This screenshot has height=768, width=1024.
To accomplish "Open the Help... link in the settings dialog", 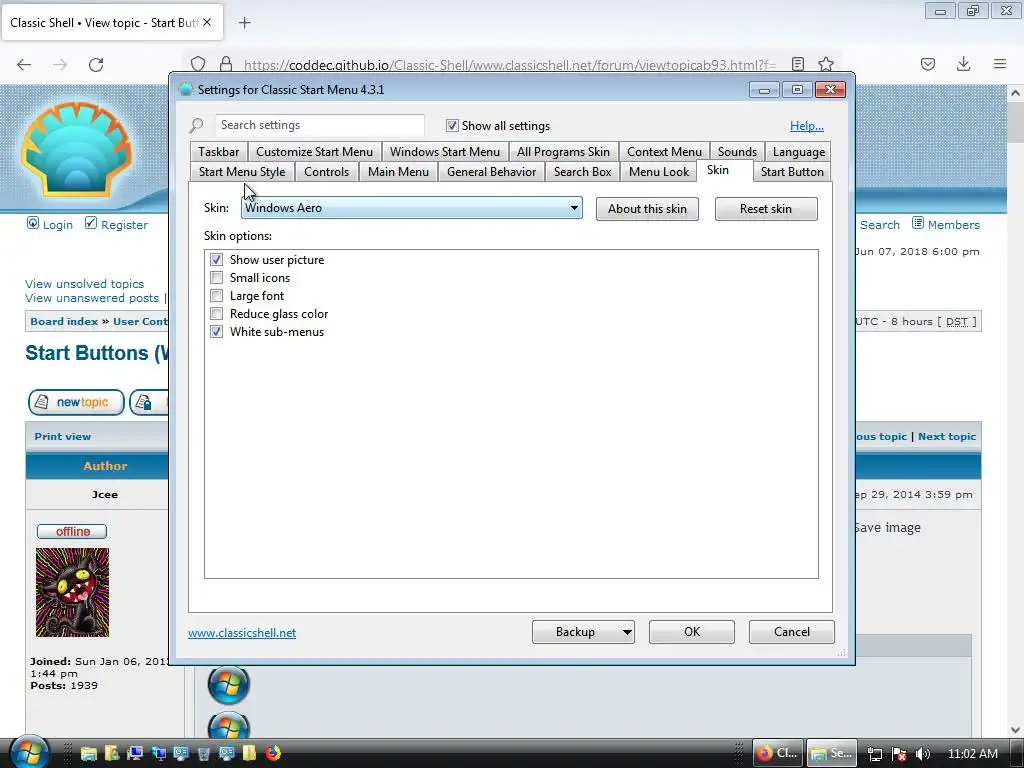I will pyautogui.click(x=807, y=126).
